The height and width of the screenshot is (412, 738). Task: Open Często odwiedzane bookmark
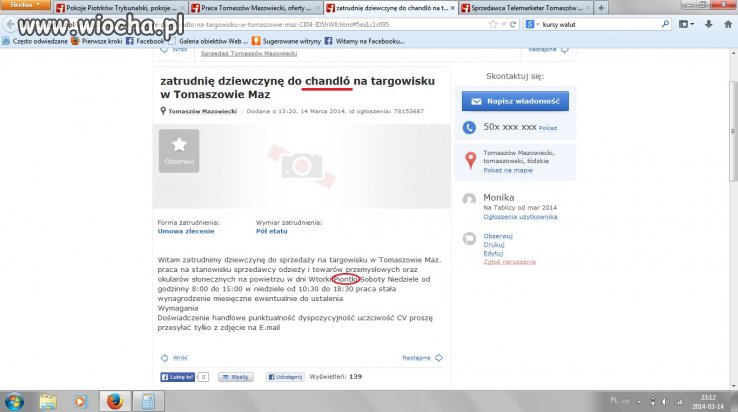[x=35, y=41]
